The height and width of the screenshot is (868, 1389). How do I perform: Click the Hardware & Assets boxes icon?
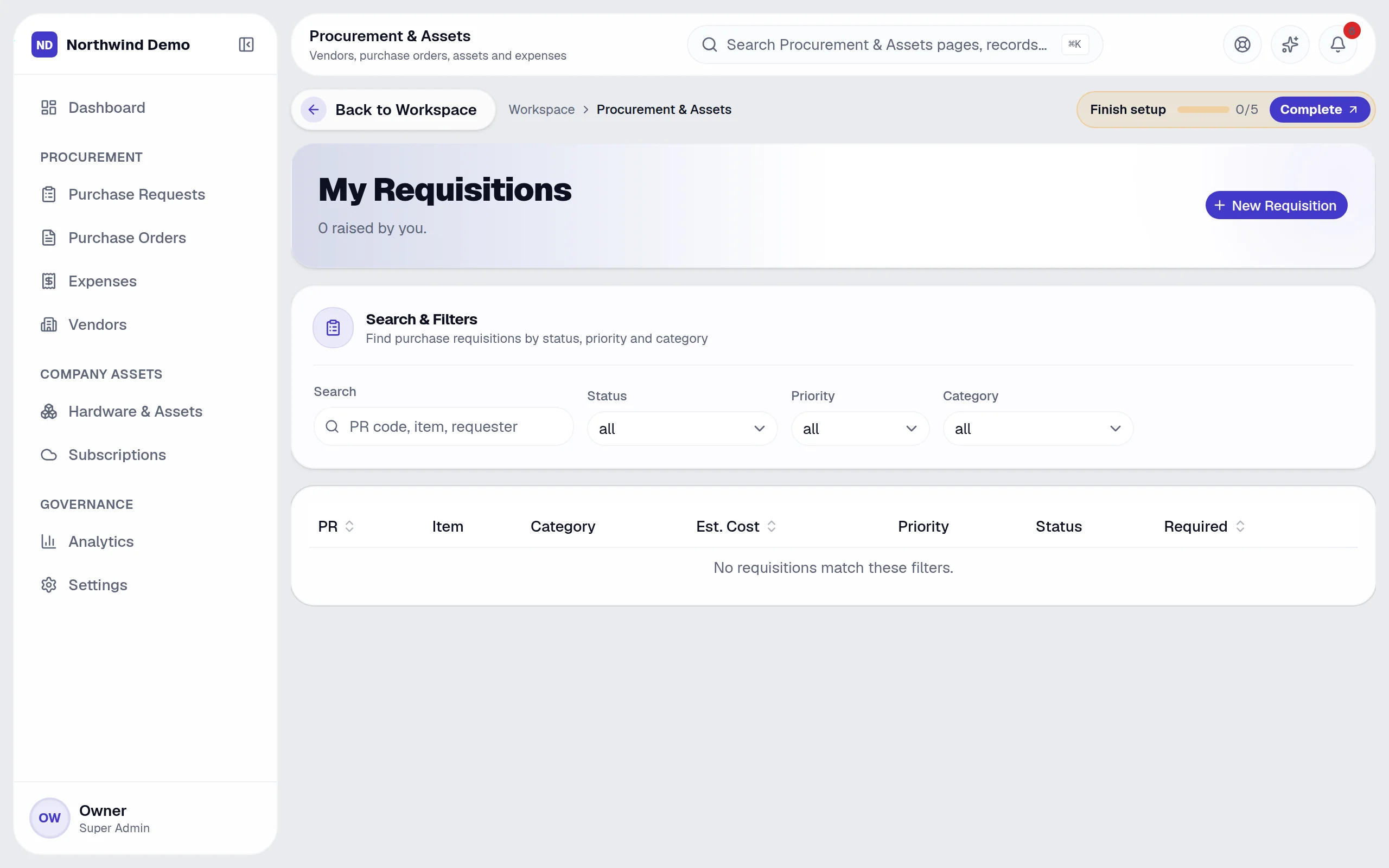tap(49, 412)
